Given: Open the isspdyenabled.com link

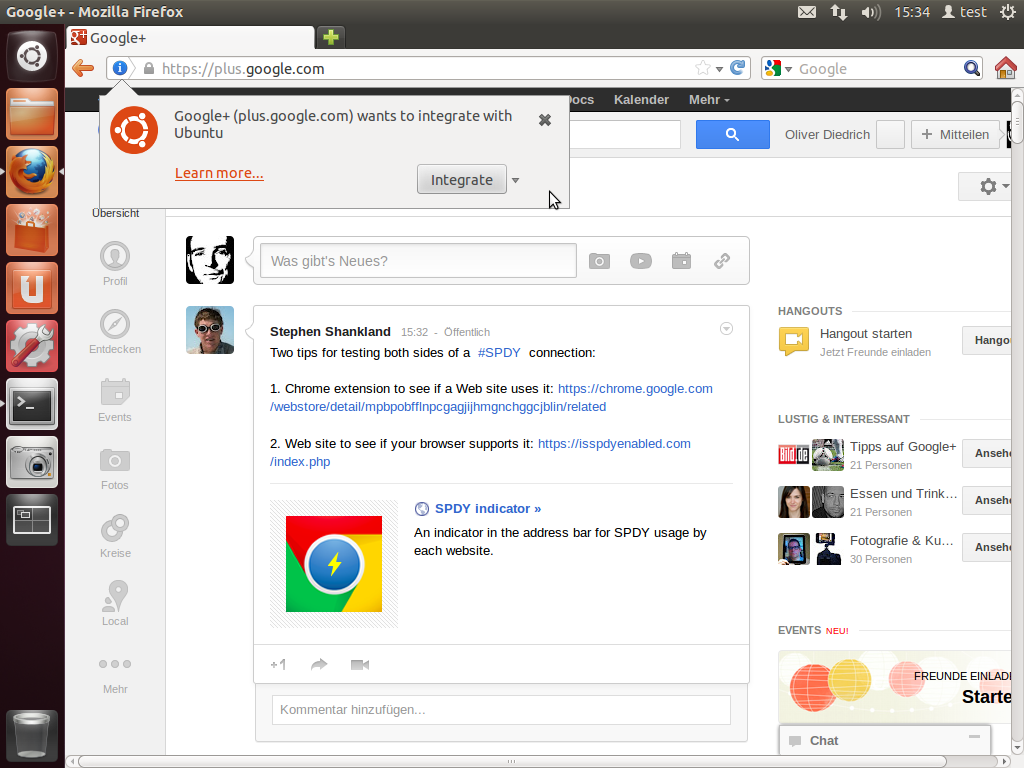Looking at the screenshot, I should [x=614, y=443].
